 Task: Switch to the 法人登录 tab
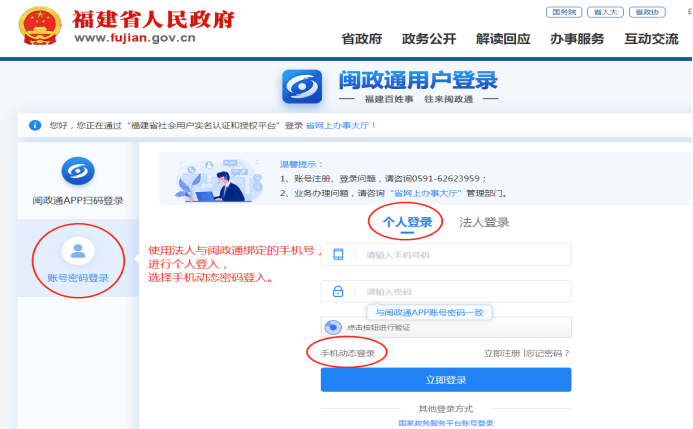(484, 222)
